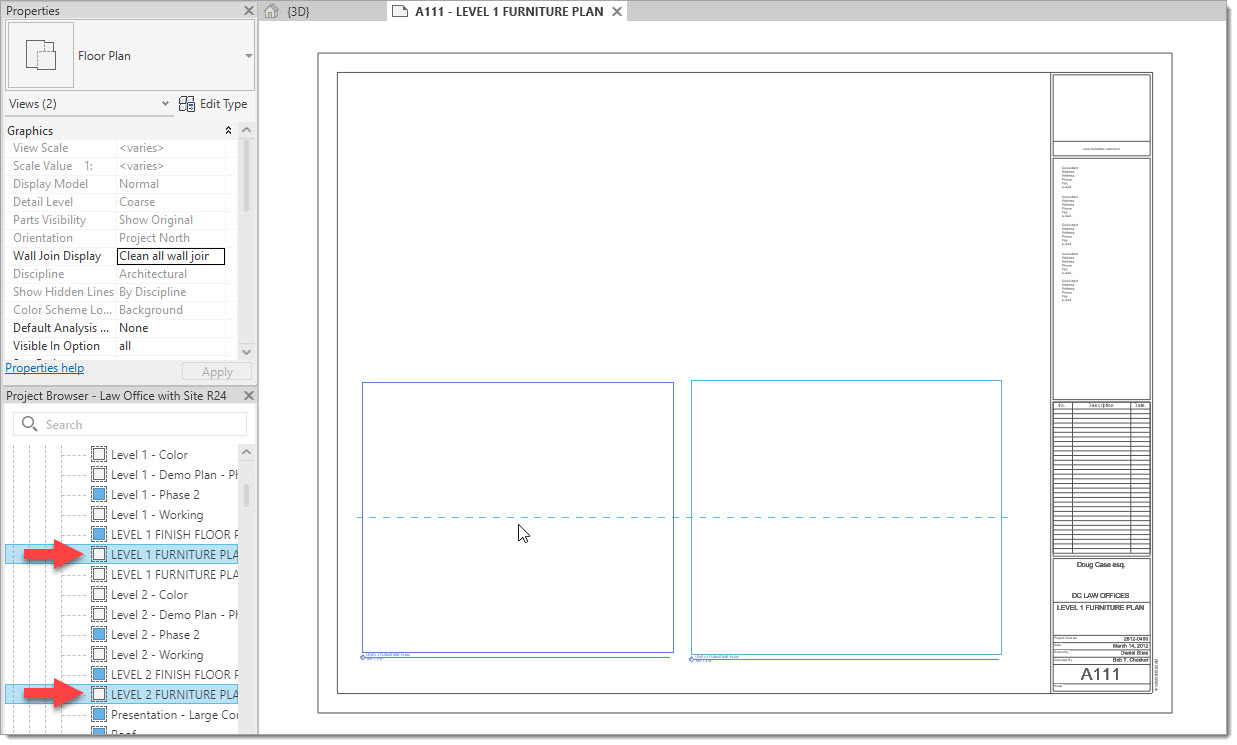Click the Project Browser search field
The image size is (1237, 745).
click(x=140, y=424)
